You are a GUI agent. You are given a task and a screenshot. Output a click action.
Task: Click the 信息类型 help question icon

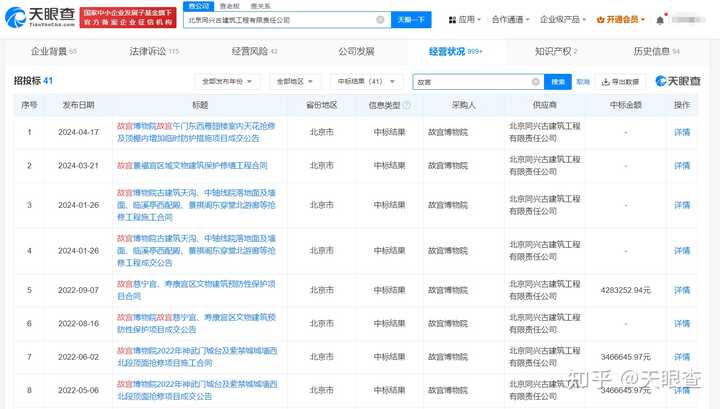406,105
